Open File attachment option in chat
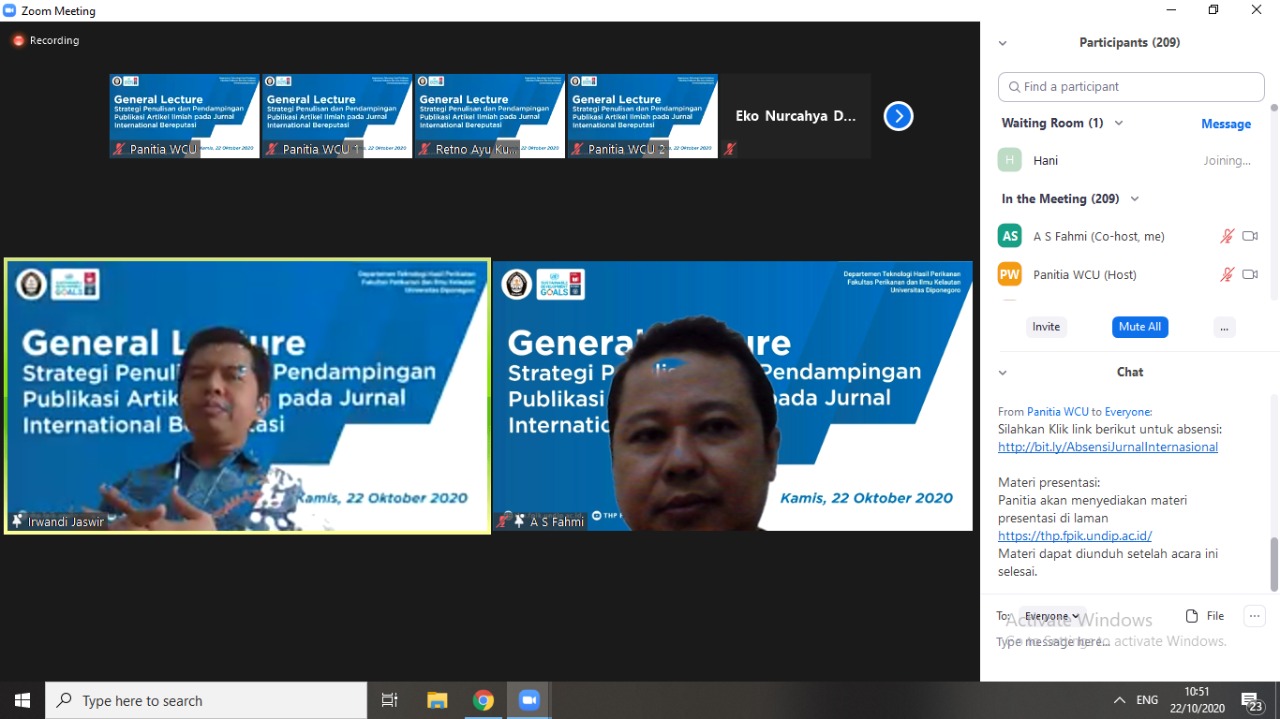The height and width of the screenshot is (719, 1280). pos(1205,616)
